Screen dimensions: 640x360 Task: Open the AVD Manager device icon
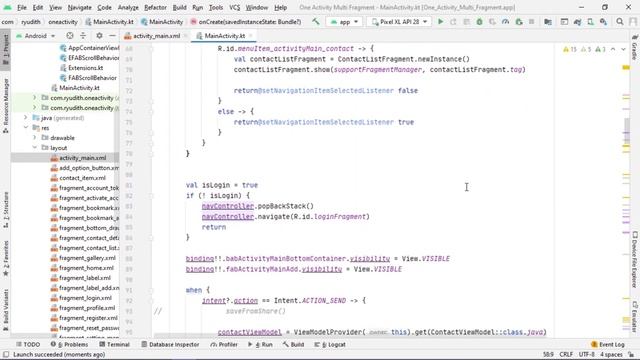(x=591, y=22)
